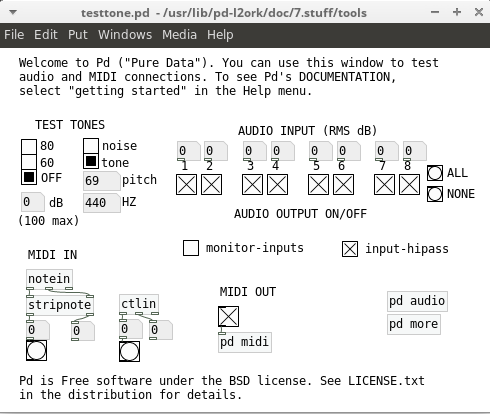The image size is (490, 414).
Task: Click the (100 max) text
Action: click(49, 221)
